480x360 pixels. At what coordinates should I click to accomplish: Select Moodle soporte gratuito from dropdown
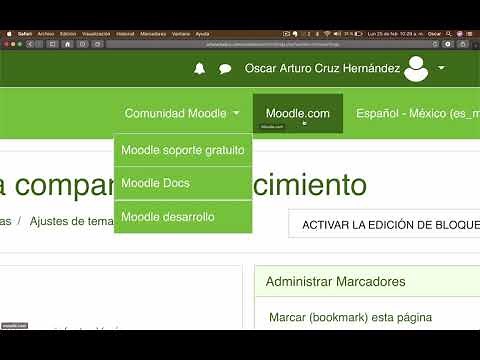click(183, 150)
